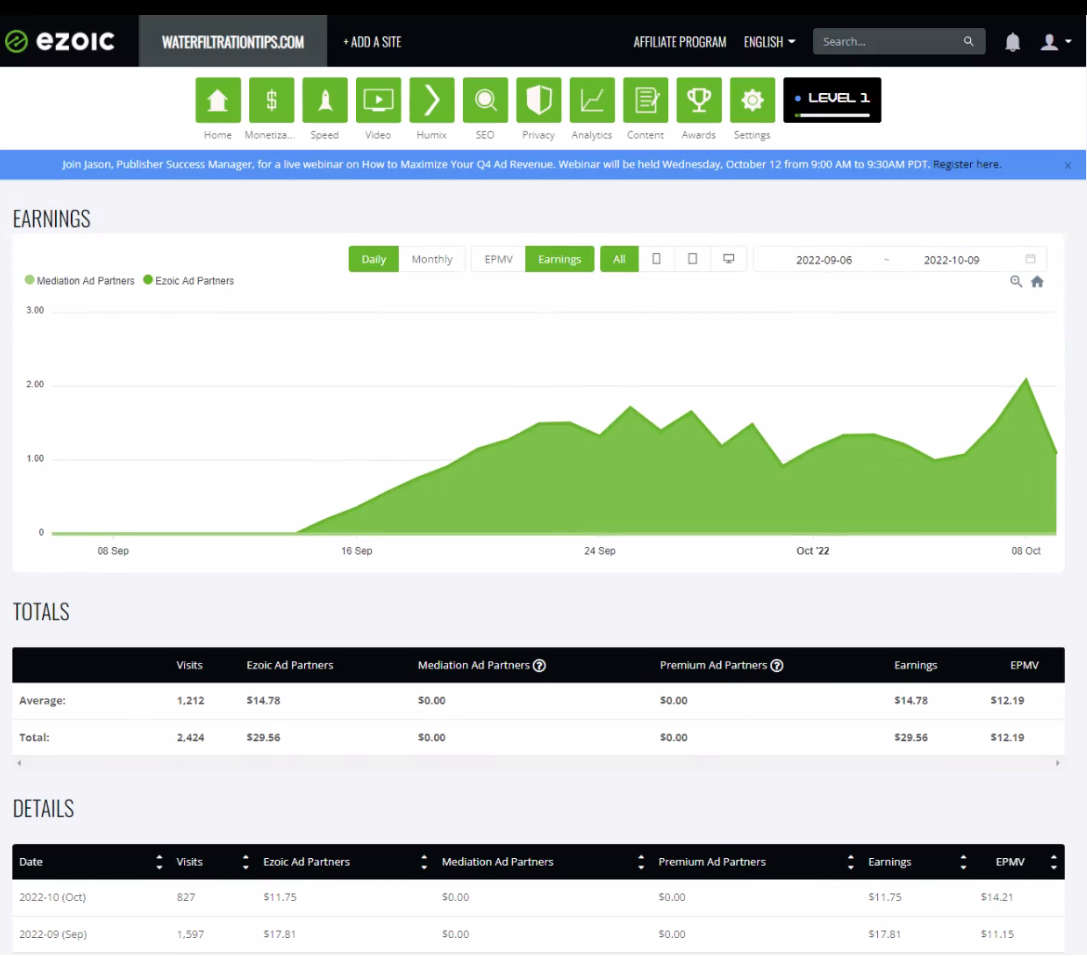Filter chart by desktop device
Image resolution: width=1087 pixels, height=956 pixels.
tap(729, 259)
